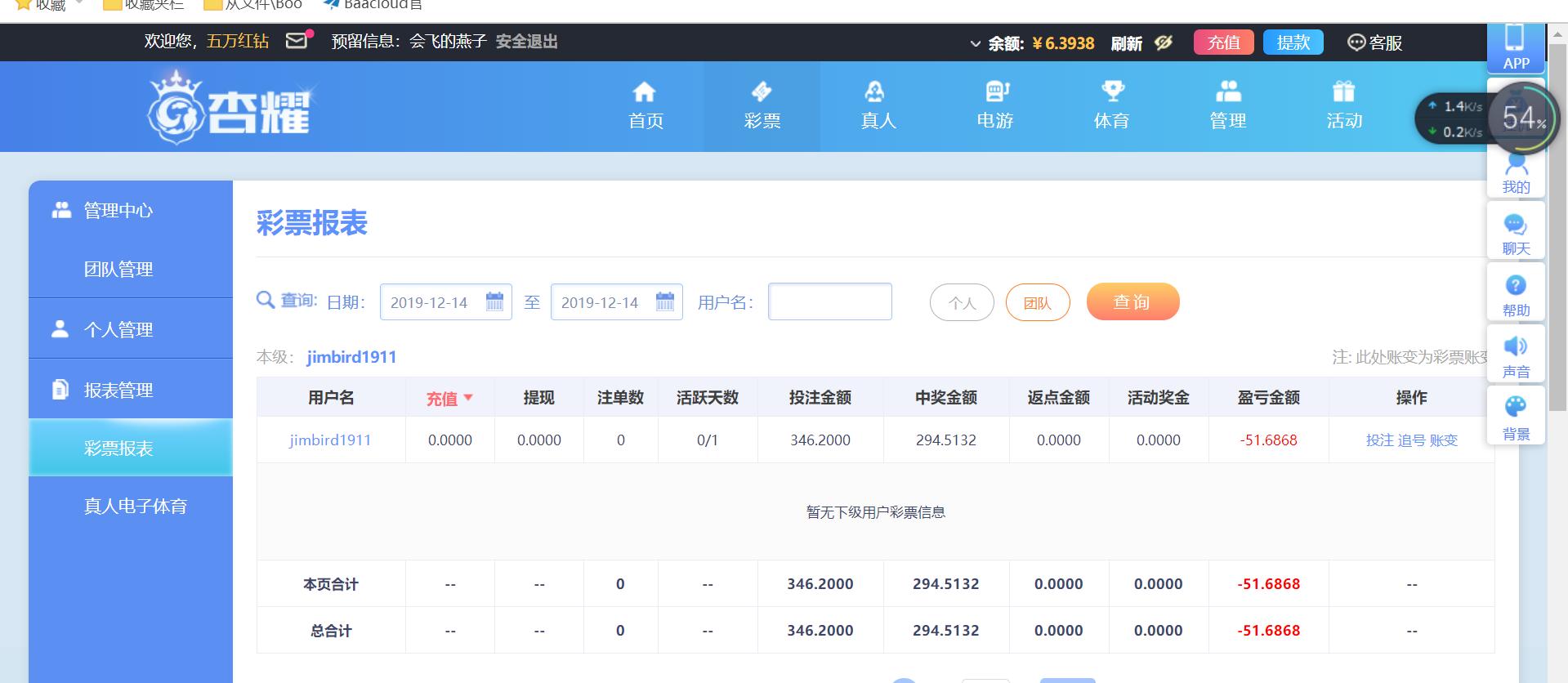
Task: Open the 真人 live casino icon
Action: pos(878,92)
